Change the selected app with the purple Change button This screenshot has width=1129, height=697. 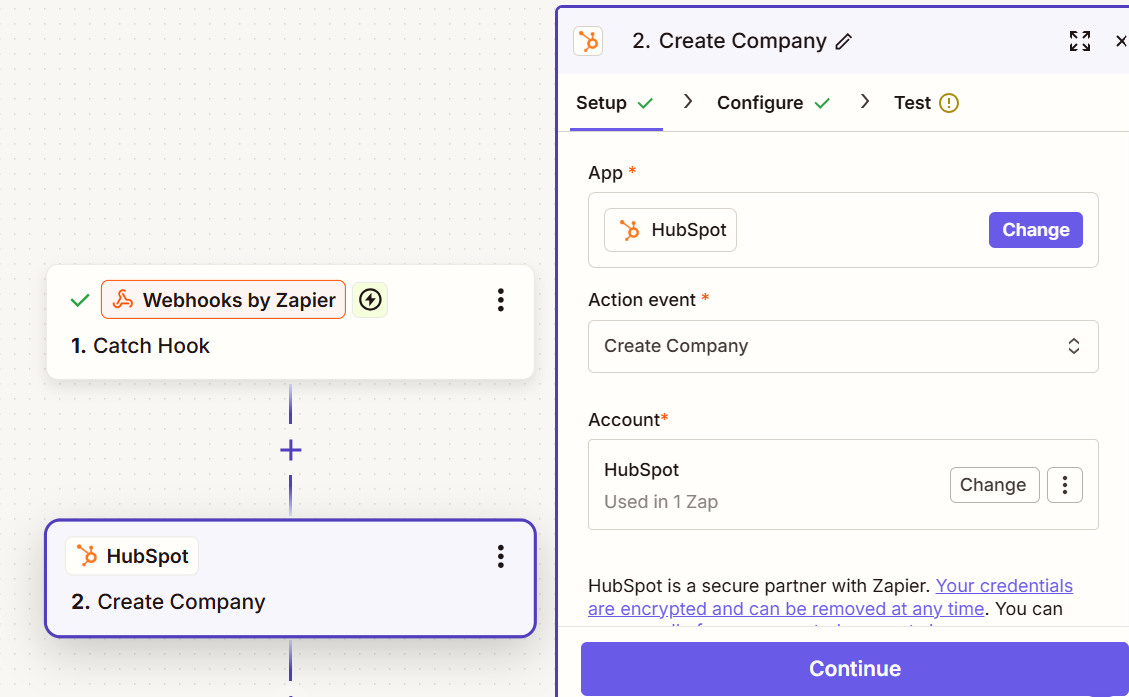1035,230
